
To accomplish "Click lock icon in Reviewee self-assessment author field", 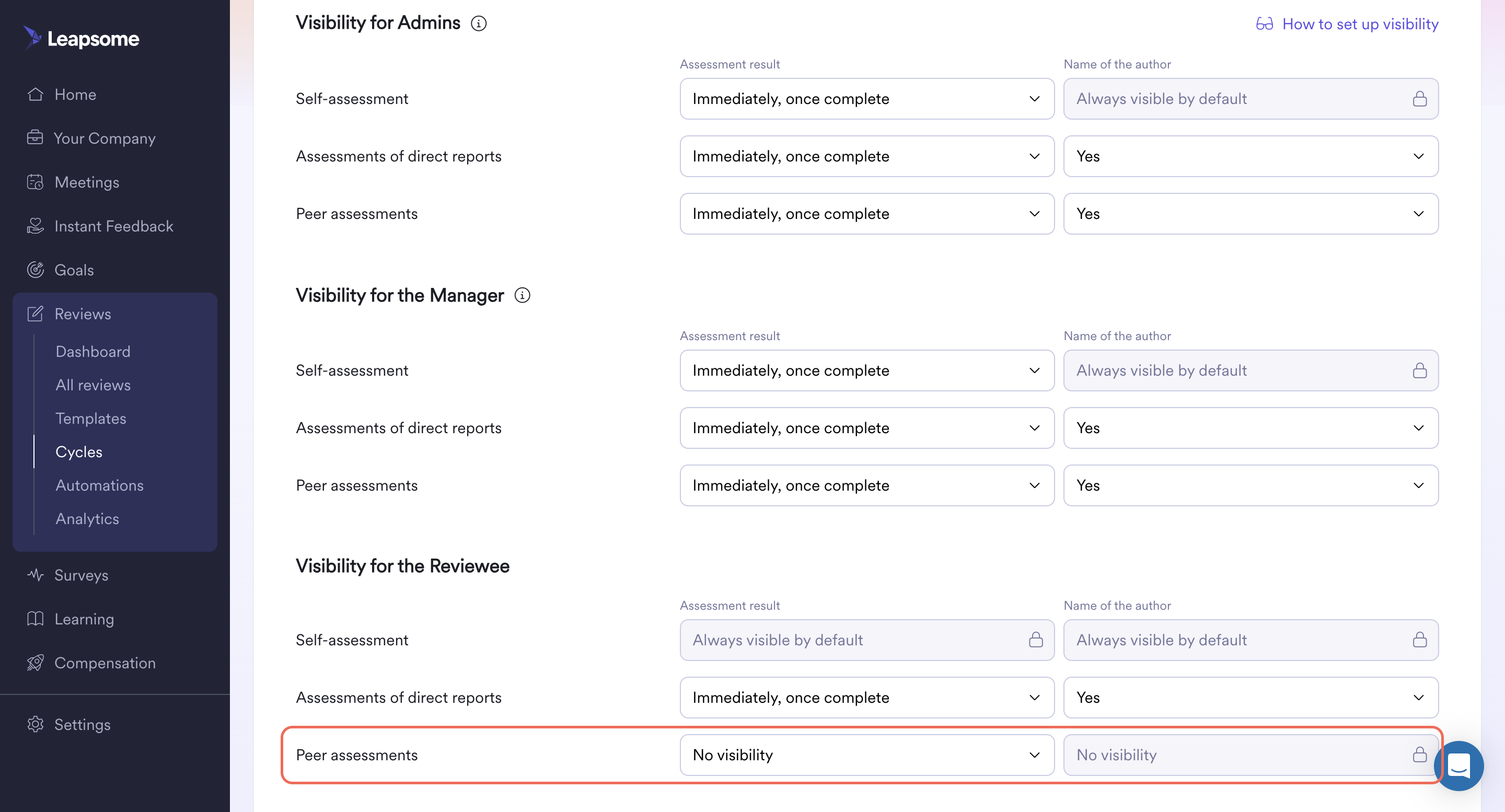I will [1420, 640].
